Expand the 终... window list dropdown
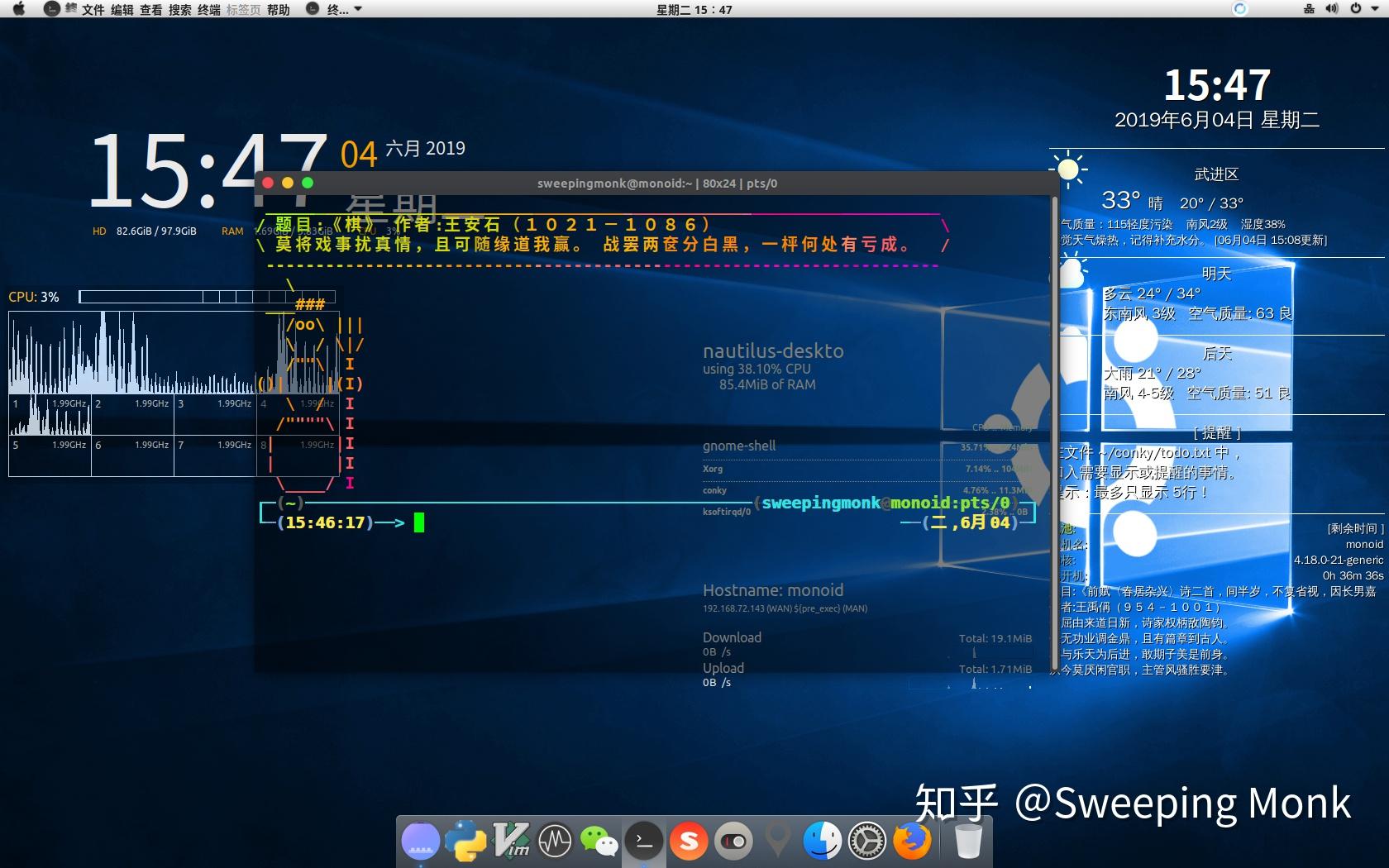This screenshot has width=1389, height=868. click(335, 9)
